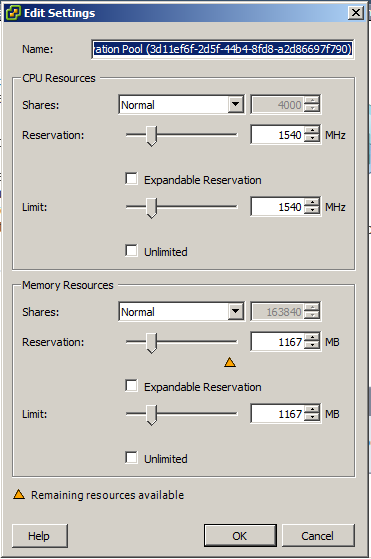Click the OK button
371x559 pixels.
240,536
